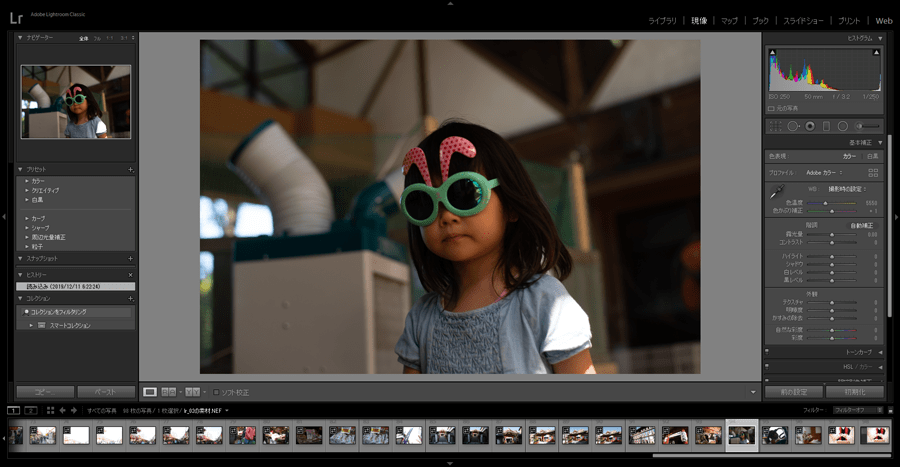Go back with the left arrow icon

62,410
